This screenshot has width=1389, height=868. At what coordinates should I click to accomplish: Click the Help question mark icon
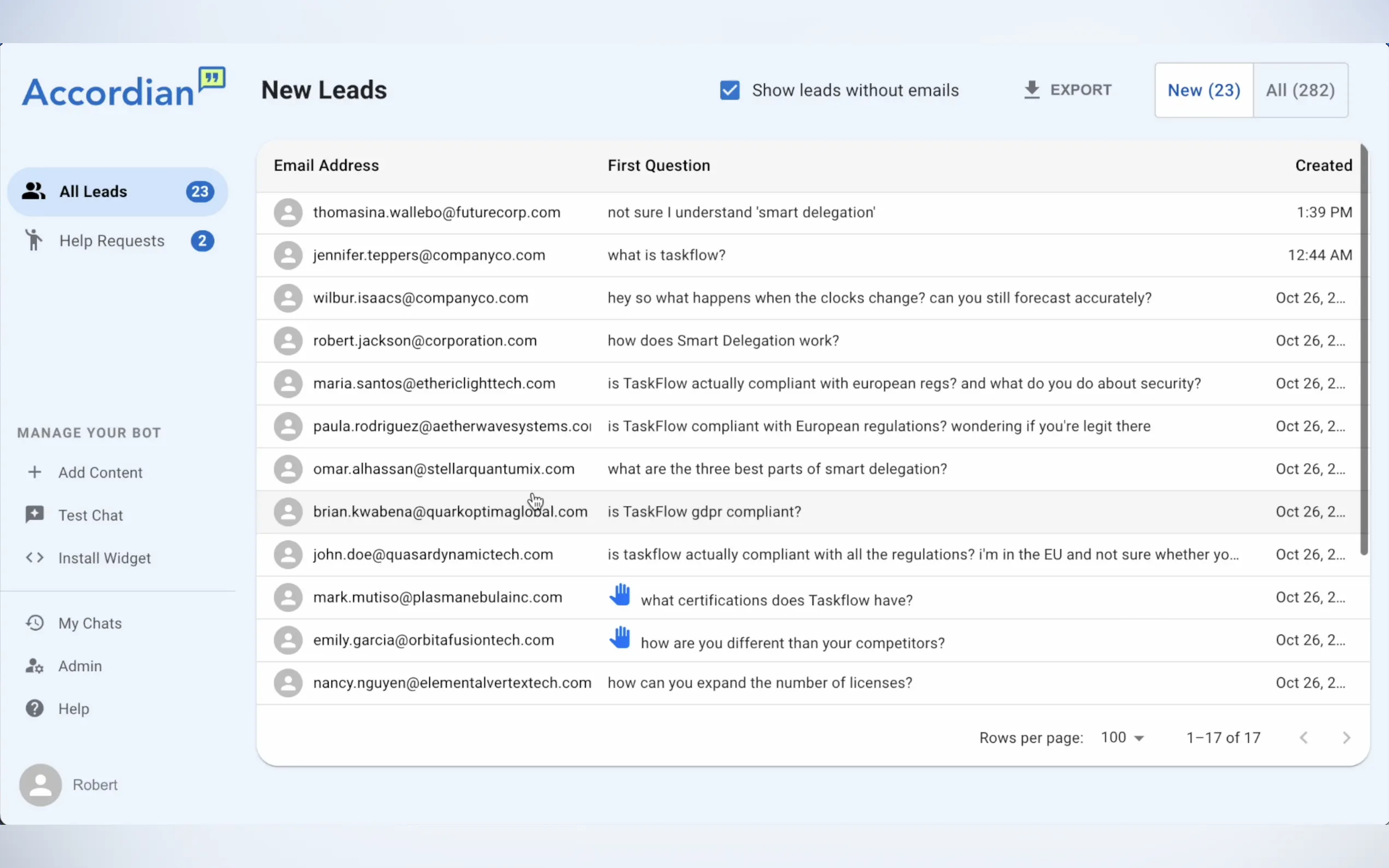click(x=34, y=708)
